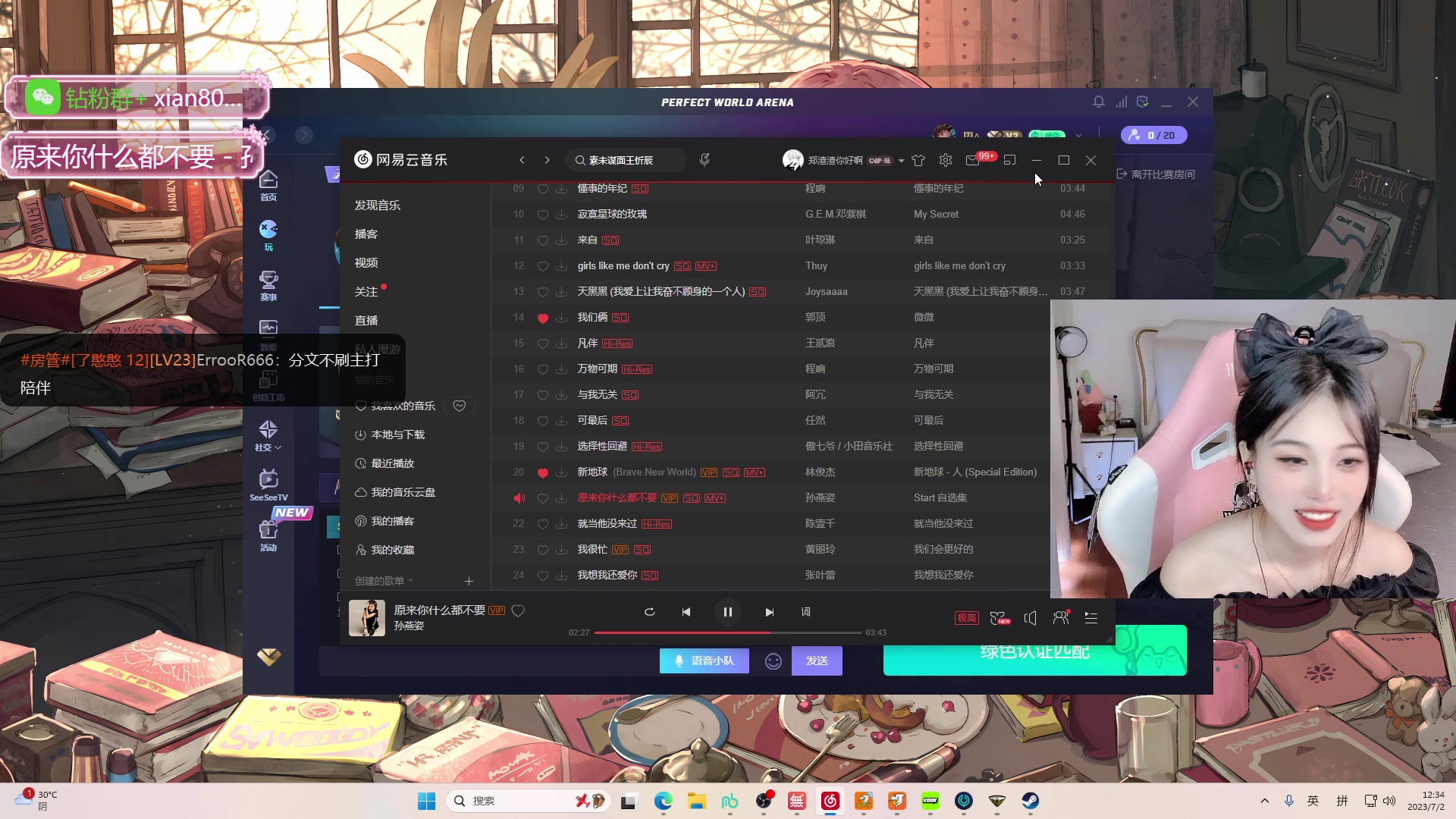This screenshot has width=1456, height=819.
Task: Open the player volume control
Action: click(x=1030, y=618)
